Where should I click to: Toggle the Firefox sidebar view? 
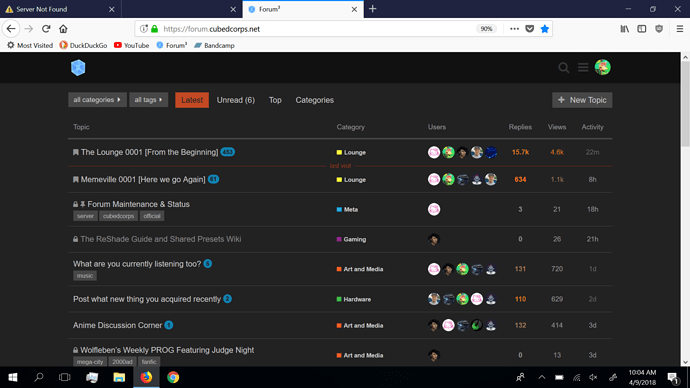(642, 29)
